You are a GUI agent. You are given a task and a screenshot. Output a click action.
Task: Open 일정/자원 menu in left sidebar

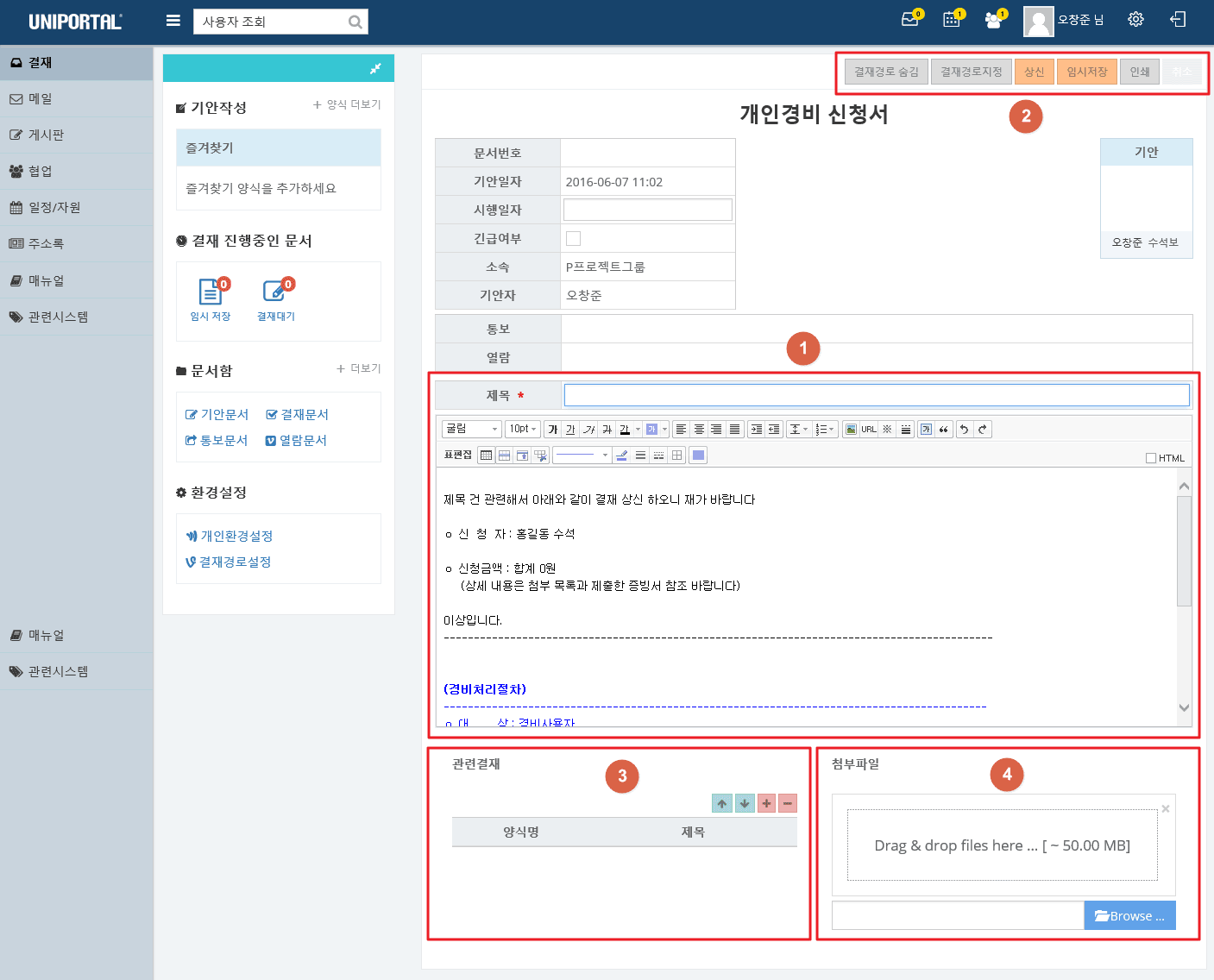click(x=77, y=208)
